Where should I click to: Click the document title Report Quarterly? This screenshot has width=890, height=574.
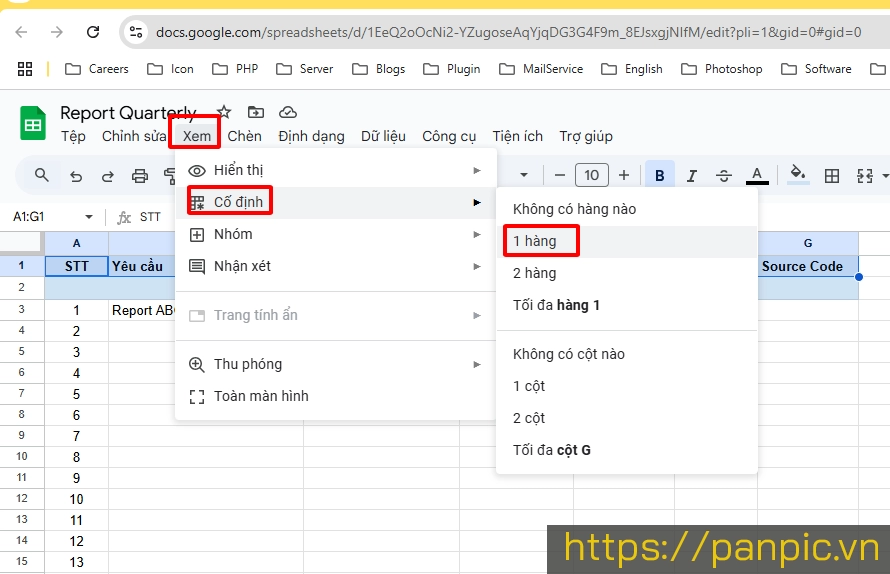pos(128,113)
